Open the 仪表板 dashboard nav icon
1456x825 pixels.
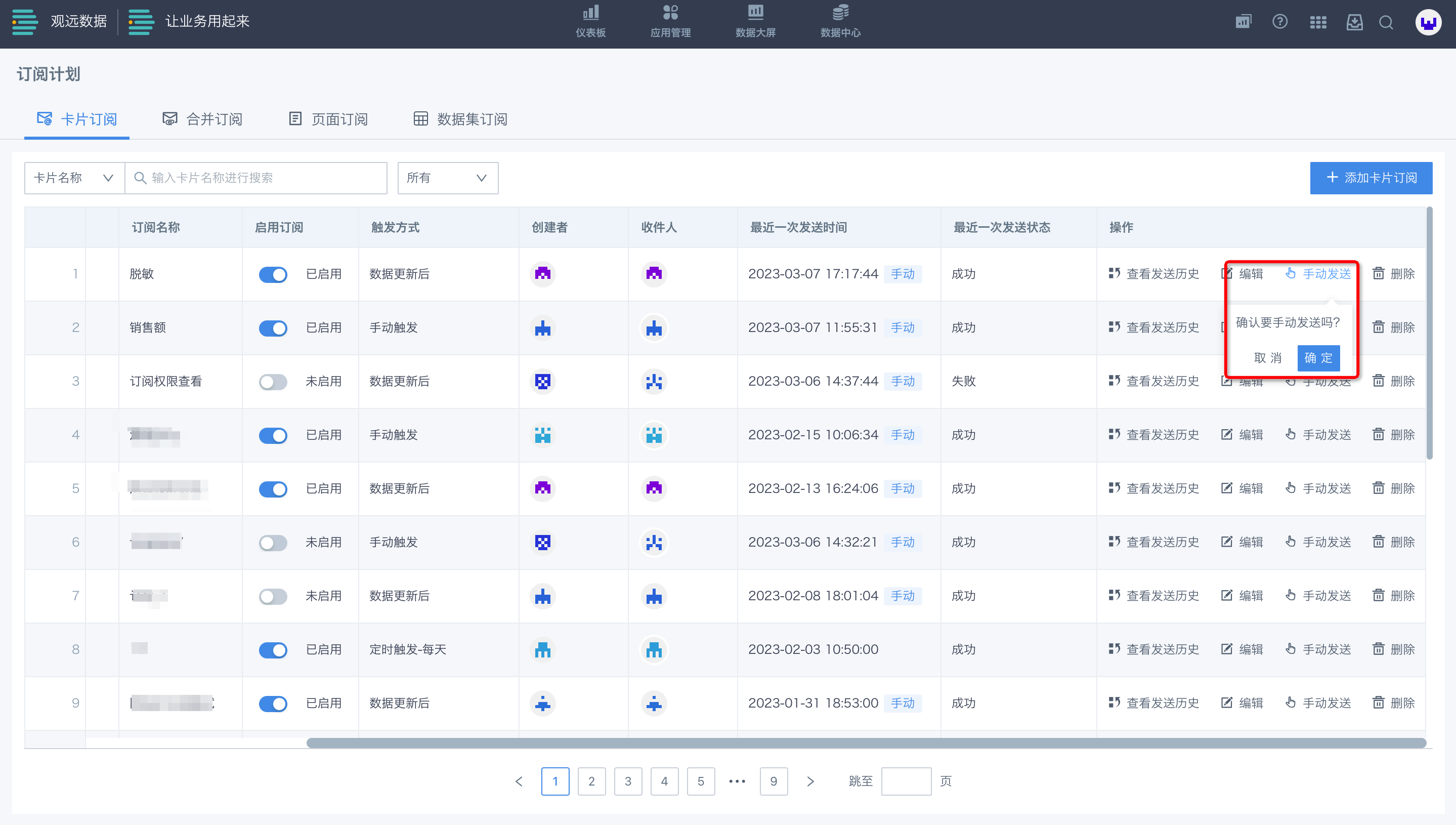click(x=591, y=13)
